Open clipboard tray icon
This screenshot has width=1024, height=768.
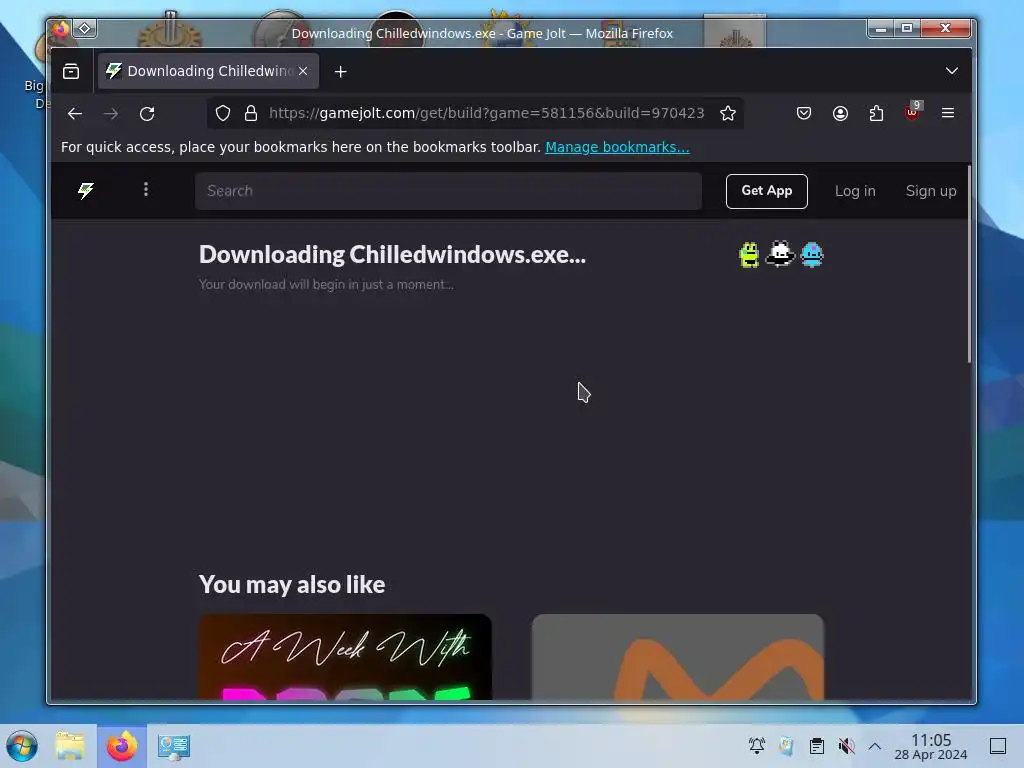click(816, 746)
